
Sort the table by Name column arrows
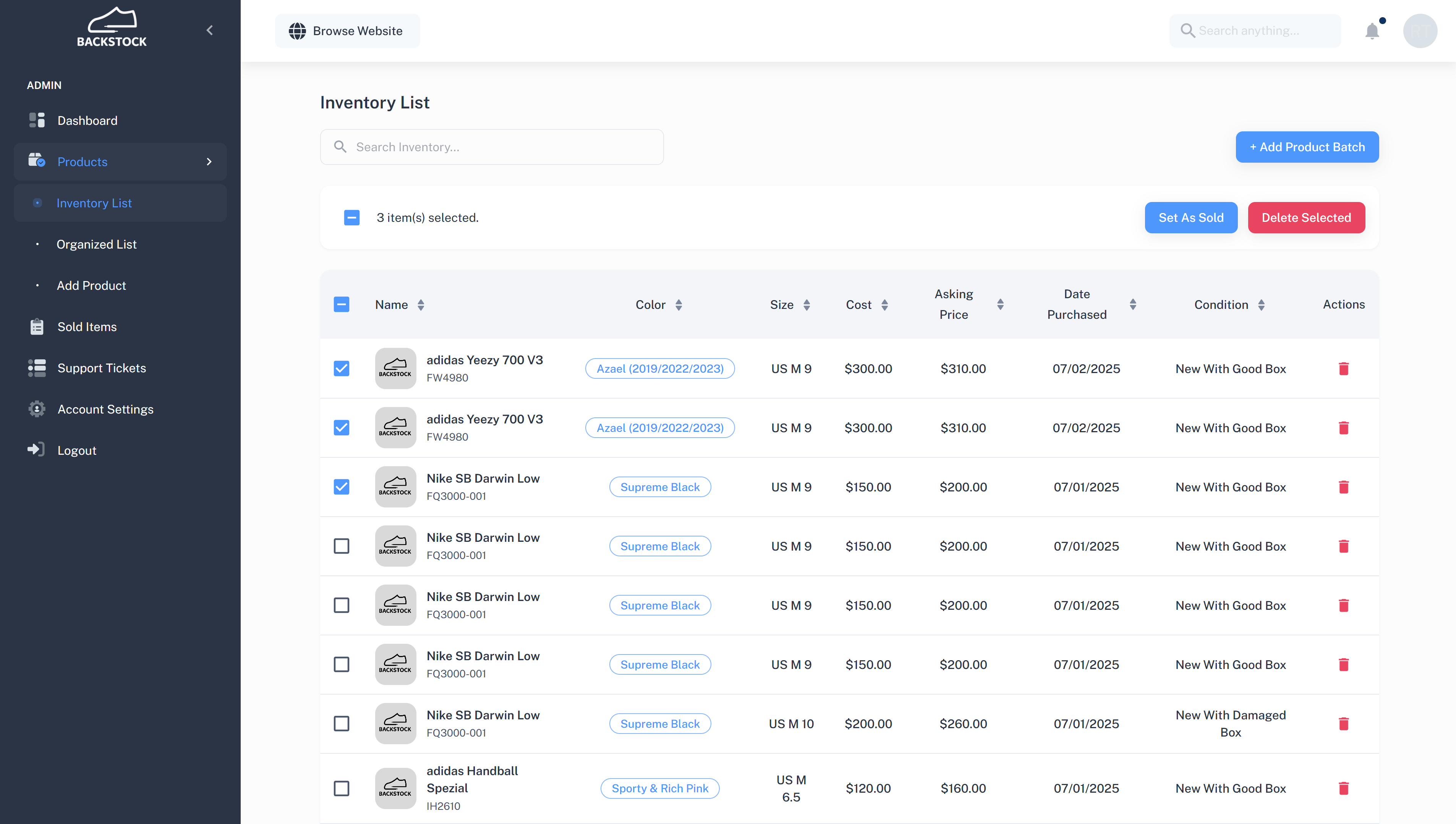(x=421, y=305)
